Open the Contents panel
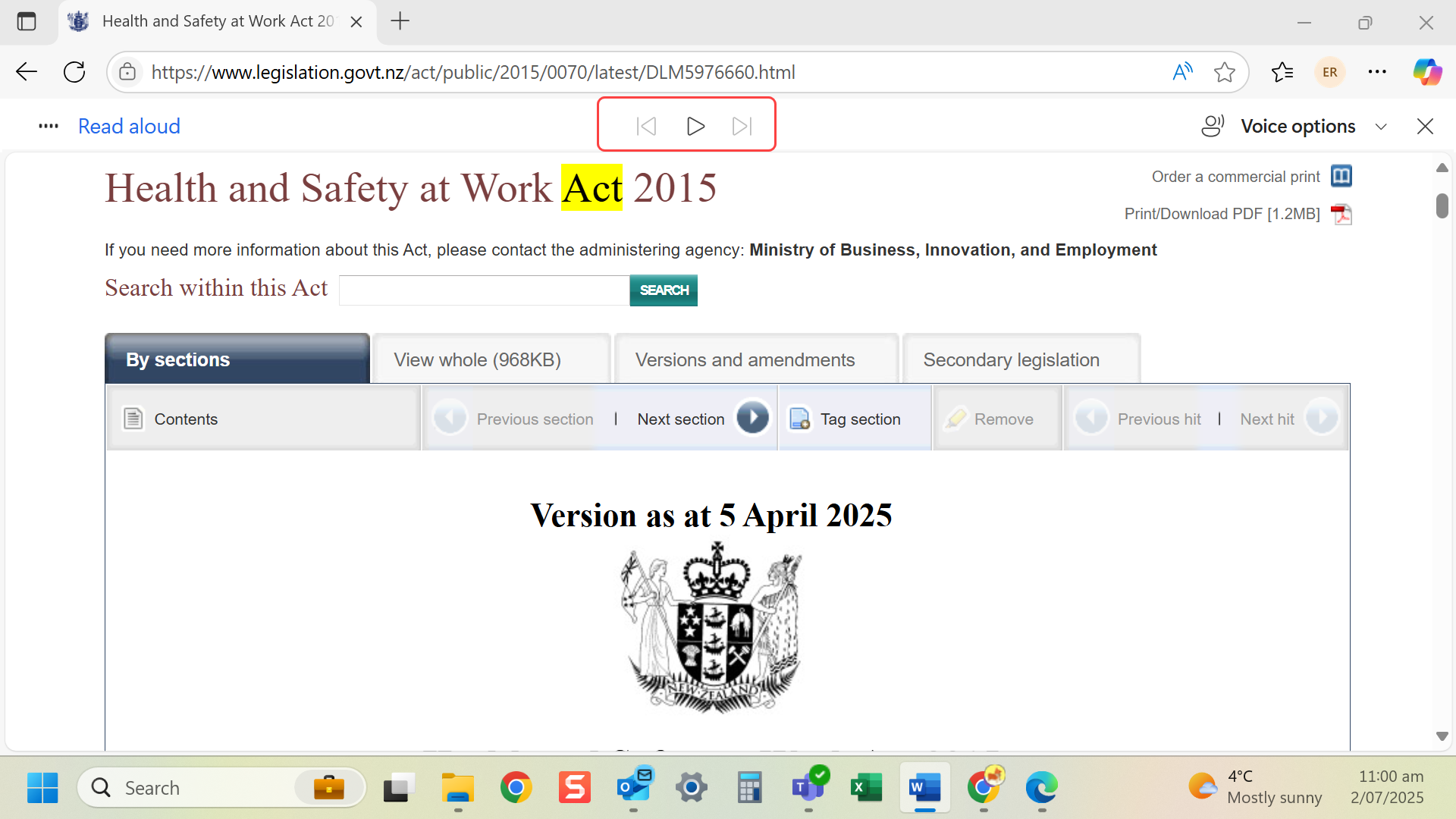Image resolution: width=1456 pixels, height=819 pixels. (263, 419)
